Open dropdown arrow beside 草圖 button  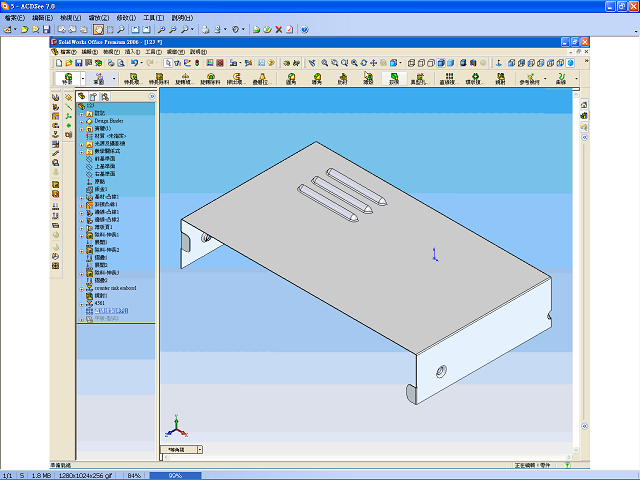(114, 78)
